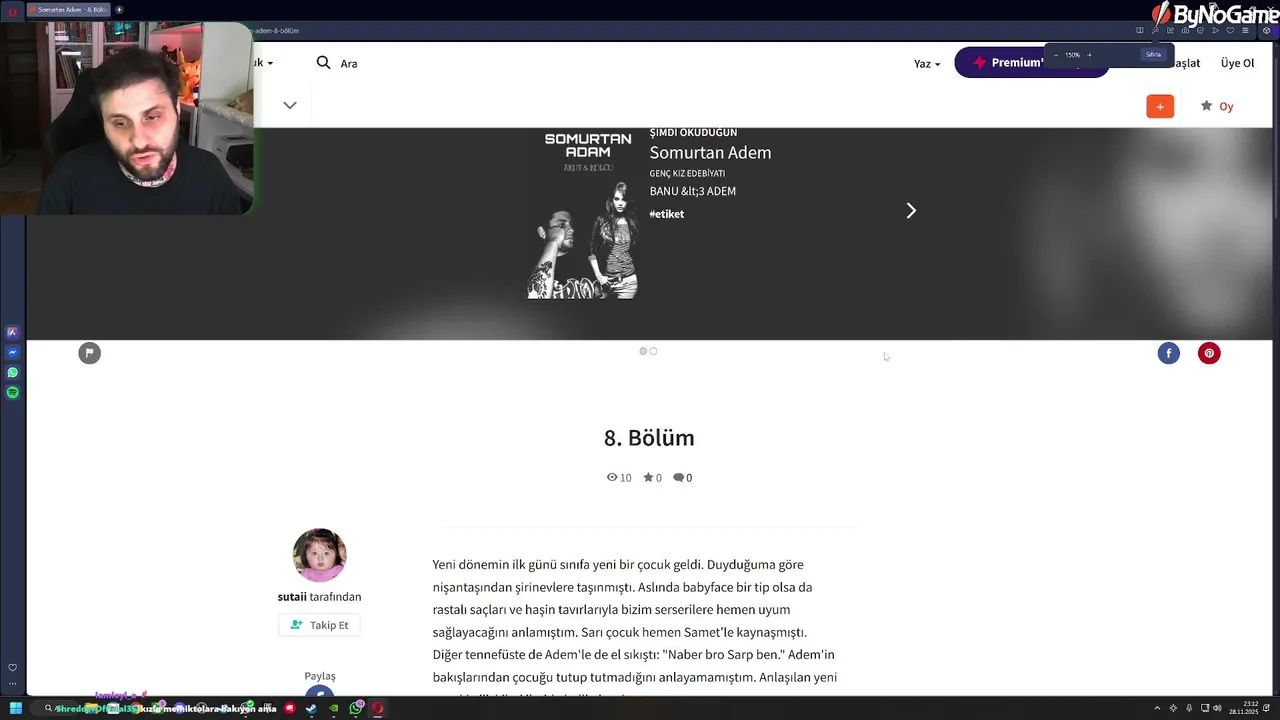
Task: Open the Opera GX taskbar icon
Action: click(x=378, y=708)
